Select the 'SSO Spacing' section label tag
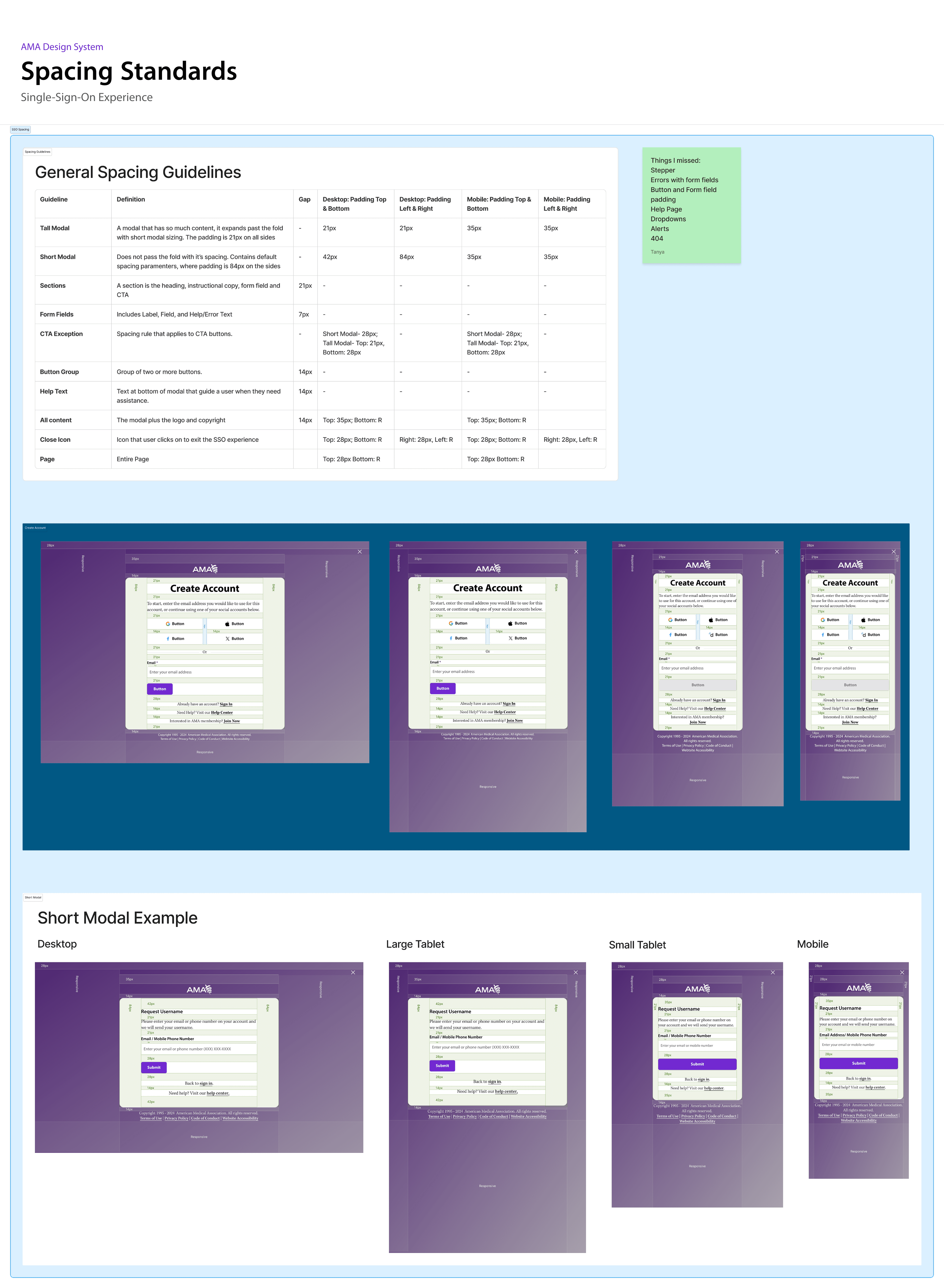This screenshot has height=1288, width=944. click(21, 130)
